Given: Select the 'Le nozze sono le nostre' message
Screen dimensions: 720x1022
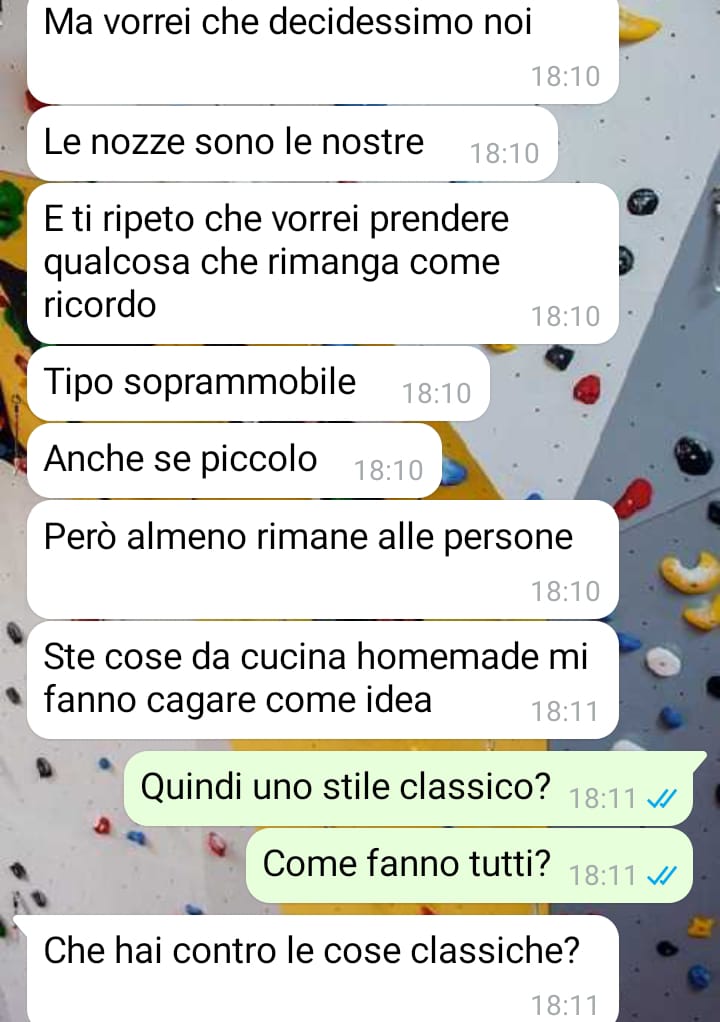Looking at the screenshot, I should pos(292,143).
